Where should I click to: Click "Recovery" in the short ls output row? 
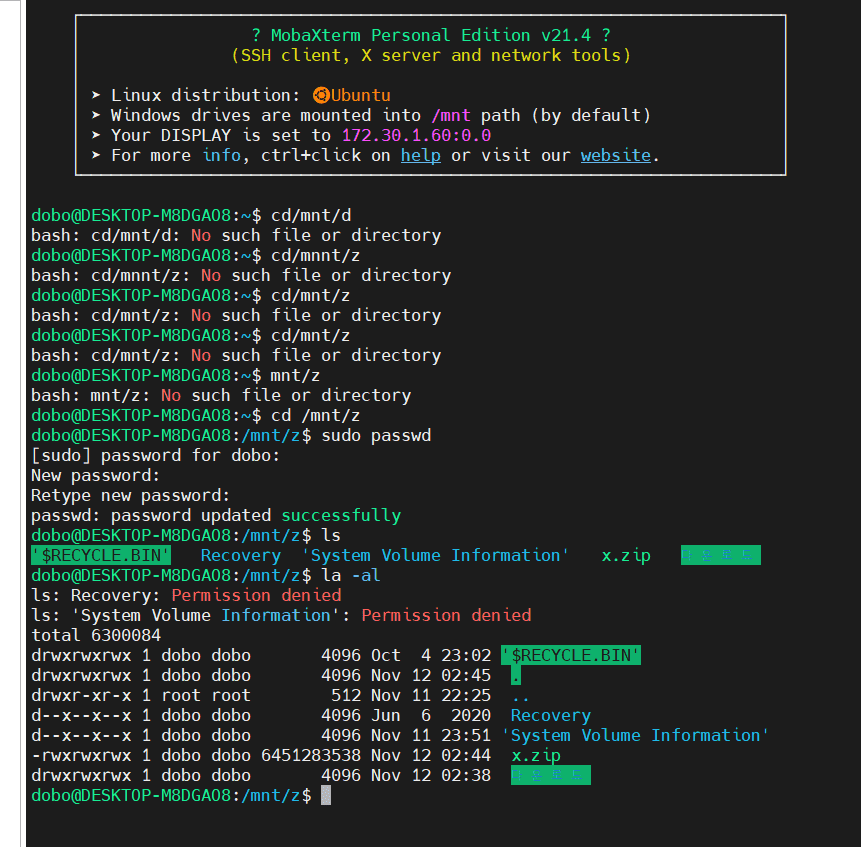click(241, 556)
